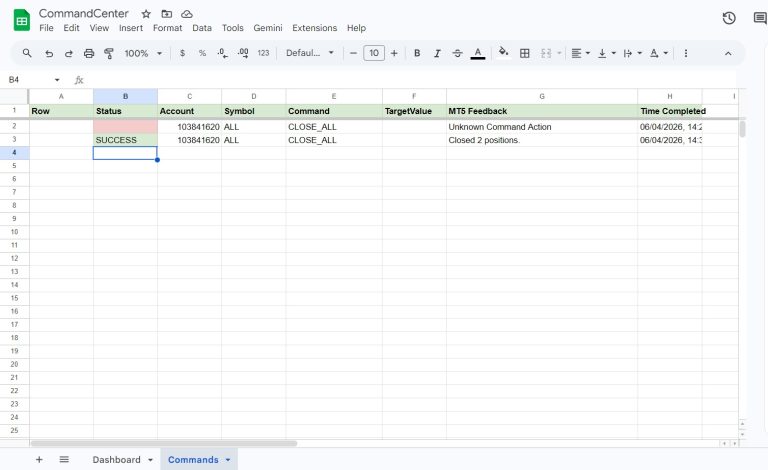Check the cloud document status icon
This screenshot has height=470, width=768.
pyautogui.click(x=187, y=14)
